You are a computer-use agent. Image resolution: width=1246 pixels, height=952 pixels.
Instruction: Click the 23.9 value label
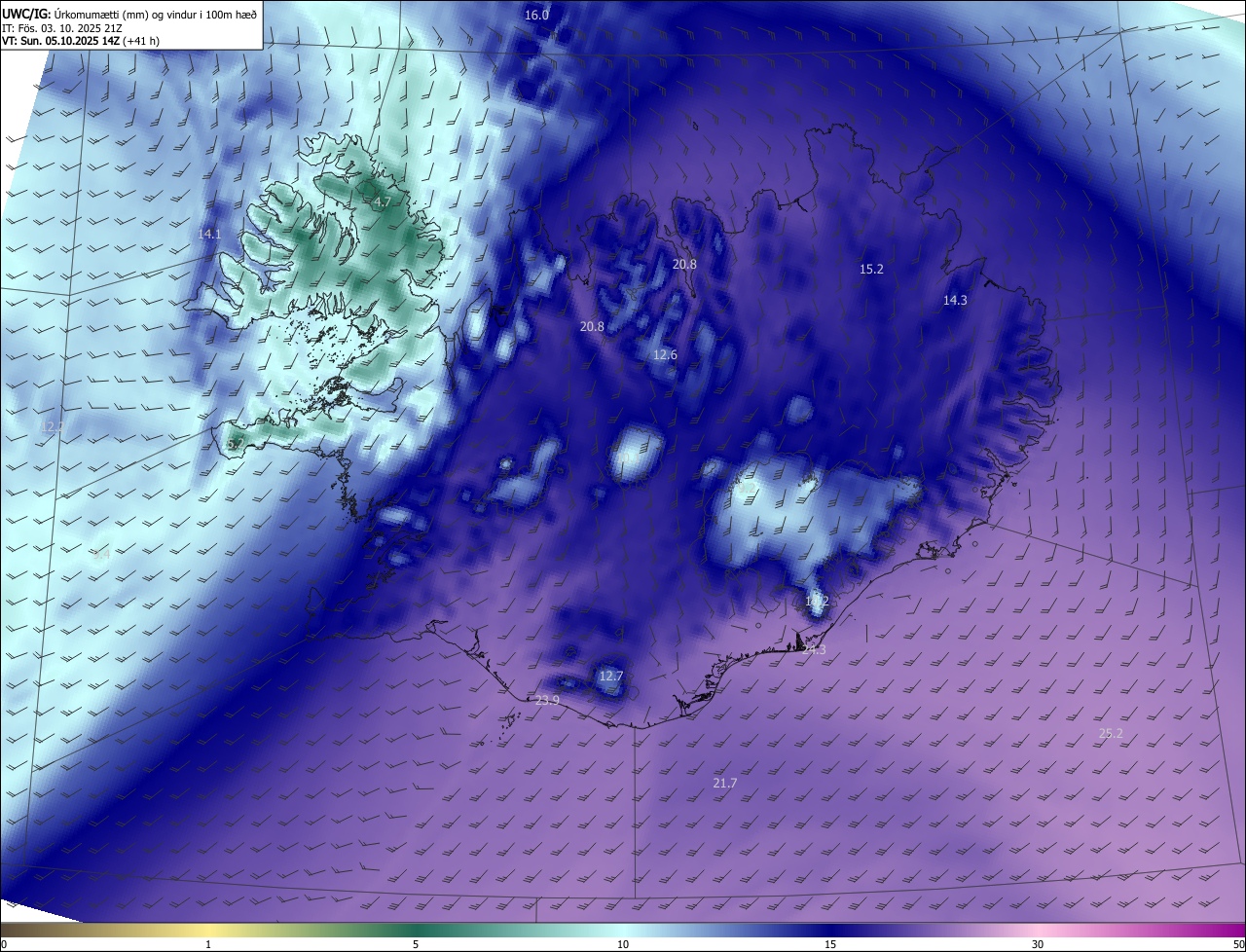coord(548,700)
